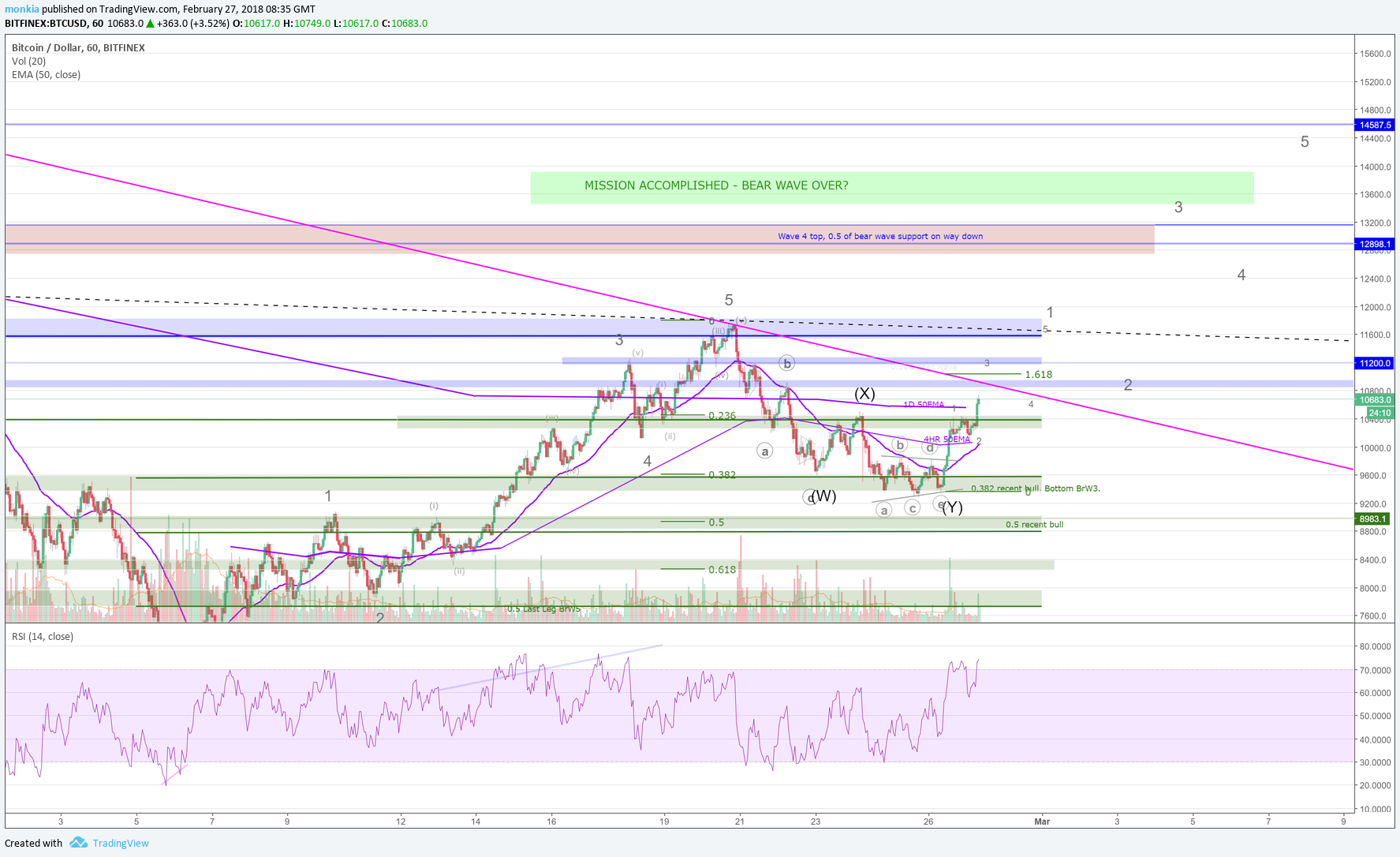Click the 0.618 Fibonacci level label
Image resolution: width=1400 pixels, height=857 pixels.
722,570
